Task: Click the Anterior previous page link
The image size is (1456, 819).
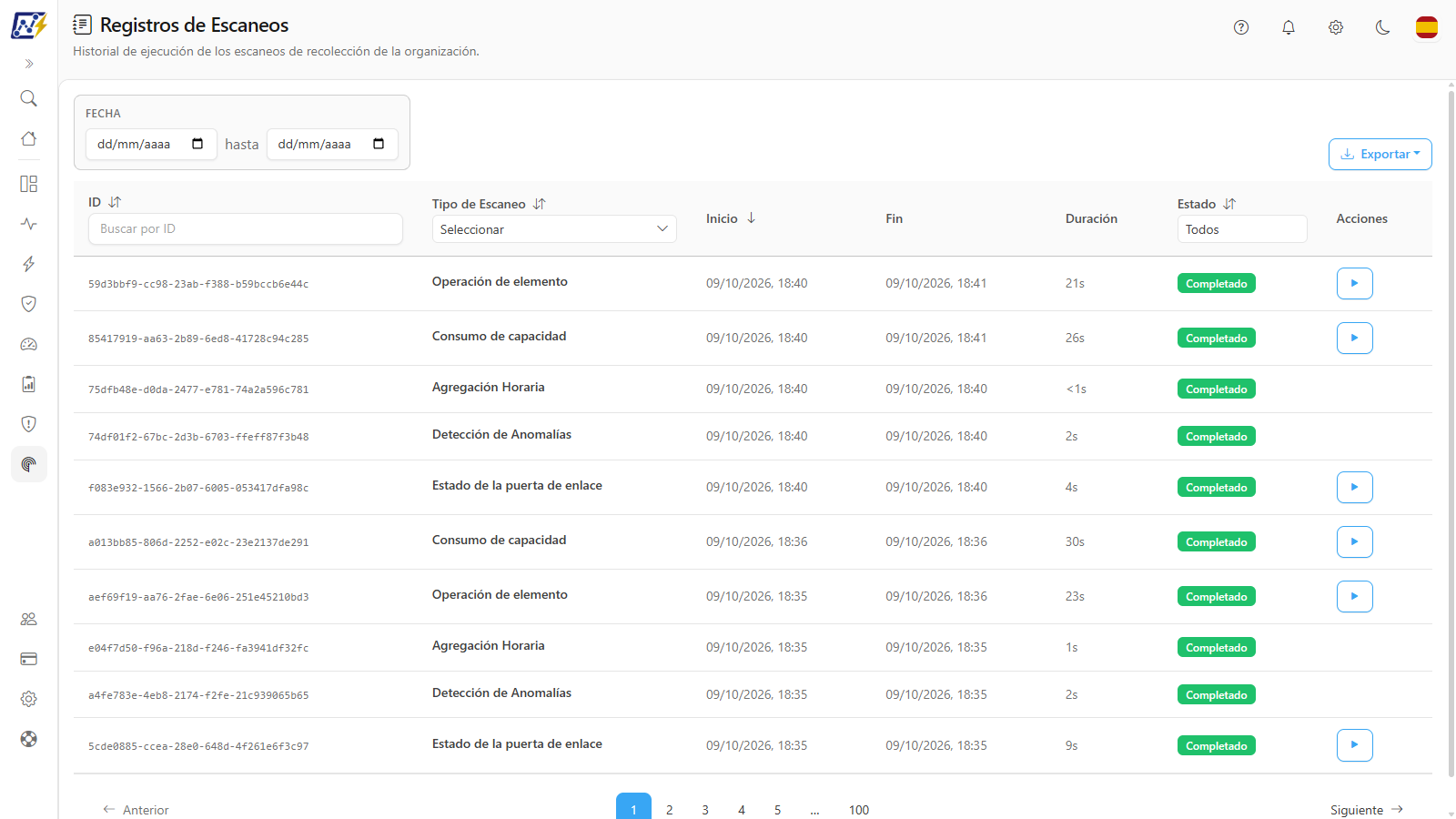Action: pos(136,809)
